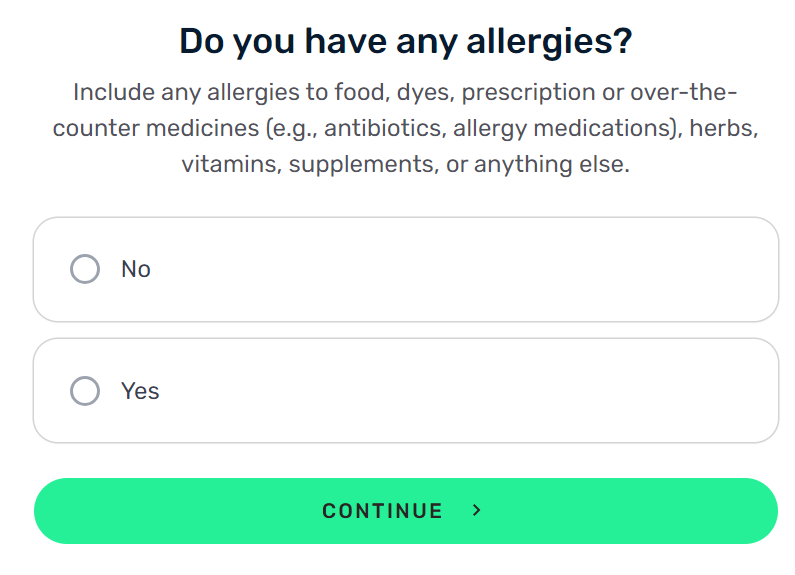Click the "counter medicines (e.g., antibiotics" line
The width and height of the screenshot is (795, 575).
pos(249,128)
